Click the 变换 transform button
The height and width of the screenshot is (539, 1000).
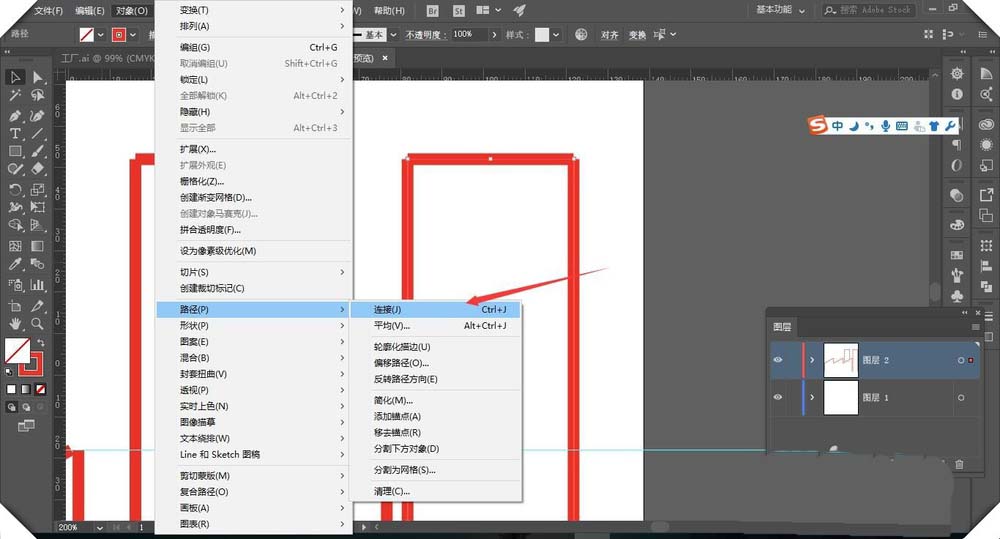637,35
